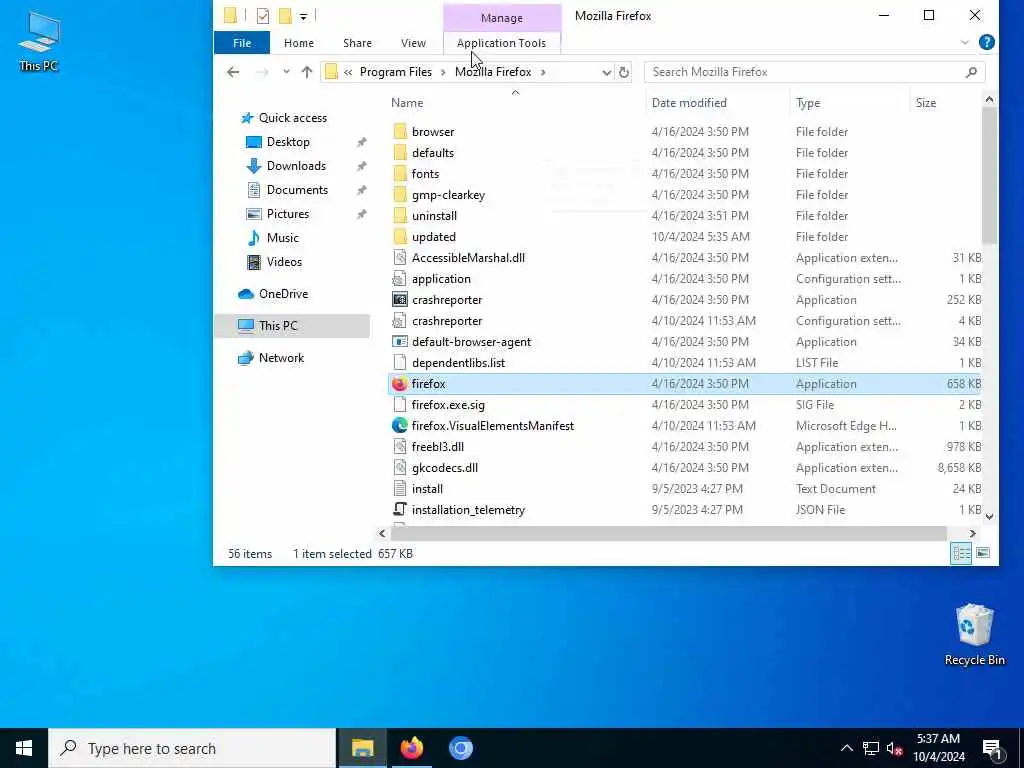Image resolution: width=1024 pixels, height=768 pixels.
Task: Open Explorer Help question mark icon
Action: [x=986, y=42]
